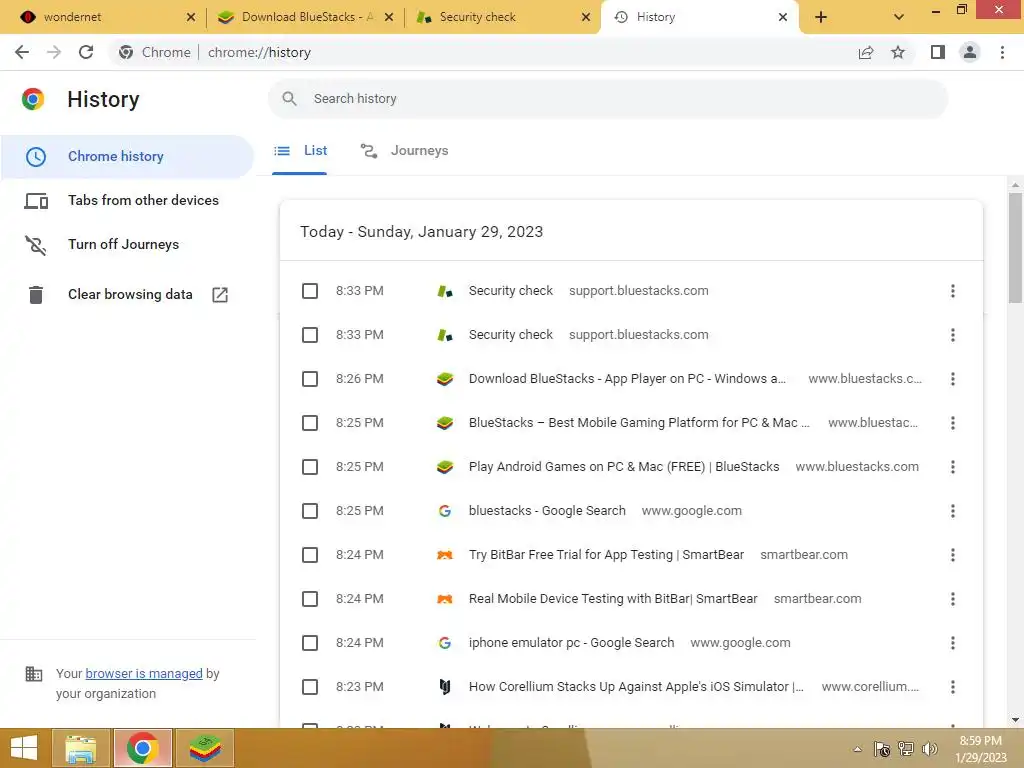Check the bluestacks Google Search entry
Image resolution: width=1024 pixels, height=768 pixels.
click(x=310, y=511)
